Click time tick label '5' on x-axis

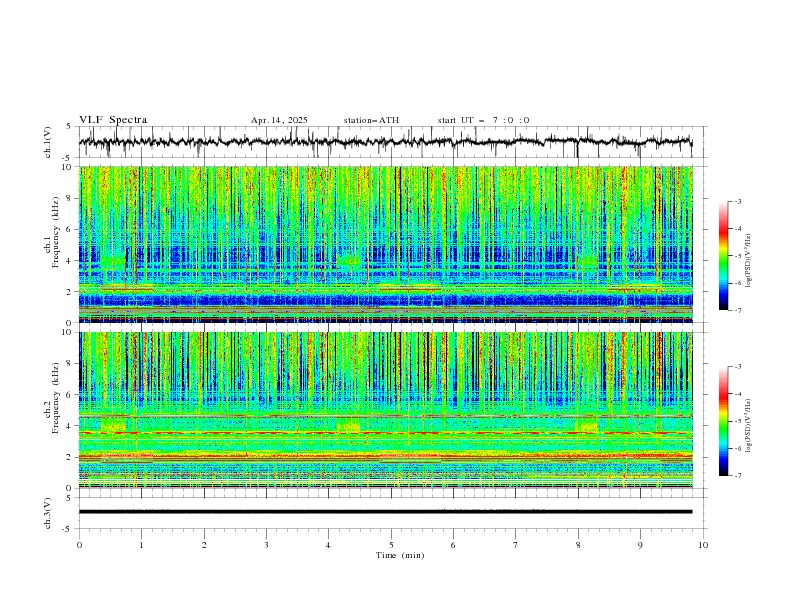(x=391, y=545)
